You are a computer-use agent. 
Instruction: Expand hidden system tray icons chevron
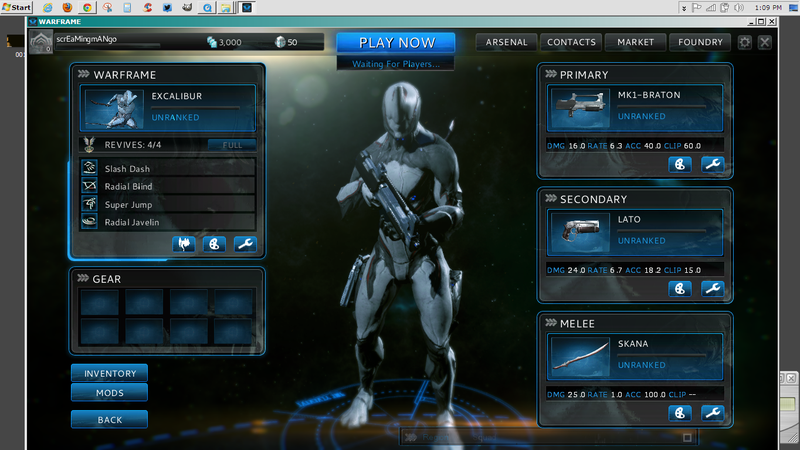684,8
